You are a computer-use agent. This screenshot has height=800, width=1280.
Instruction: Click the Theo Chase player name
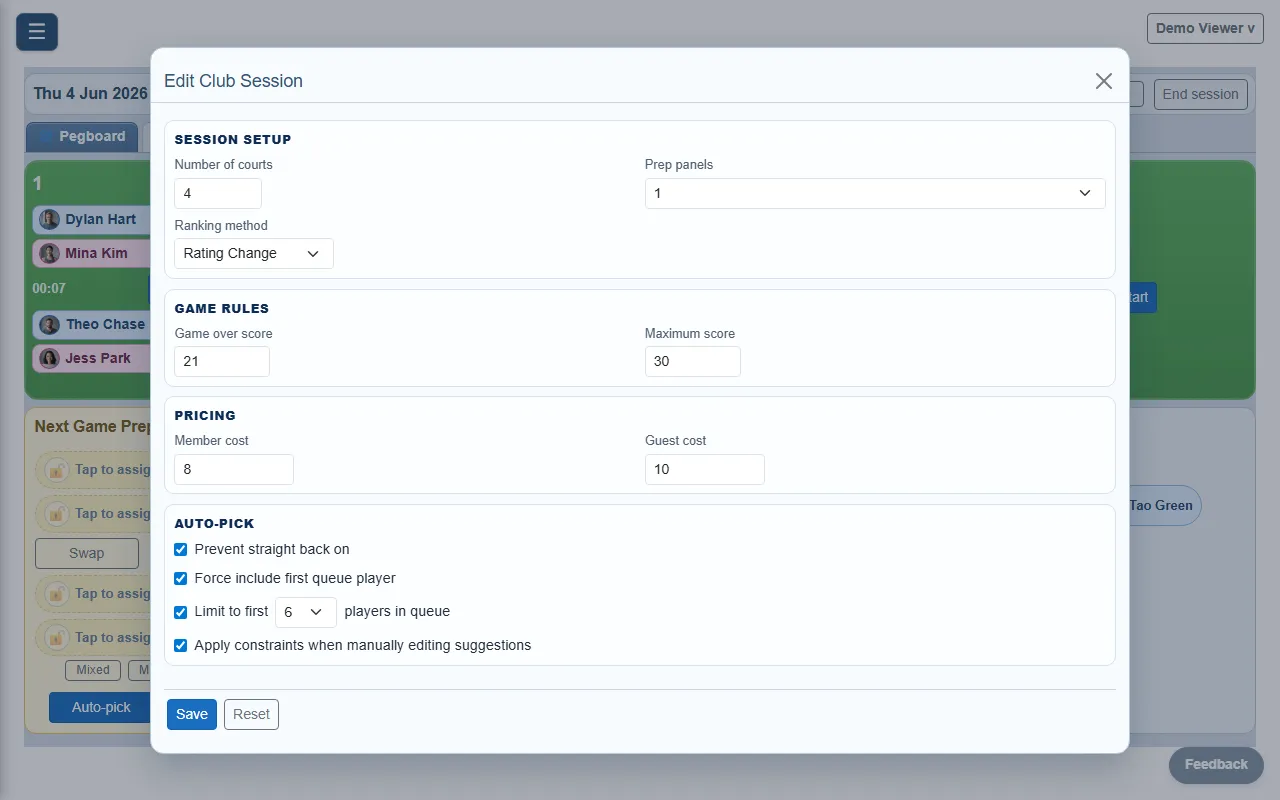105,324
